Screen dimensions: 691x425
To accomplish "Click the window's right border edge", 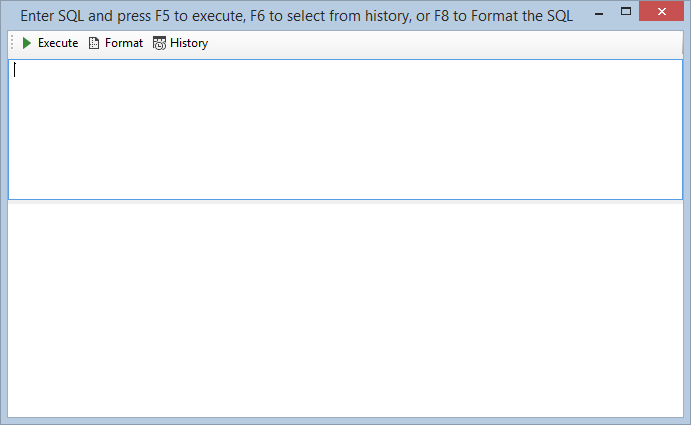I will pyautogui.click(x=687, y=220).
